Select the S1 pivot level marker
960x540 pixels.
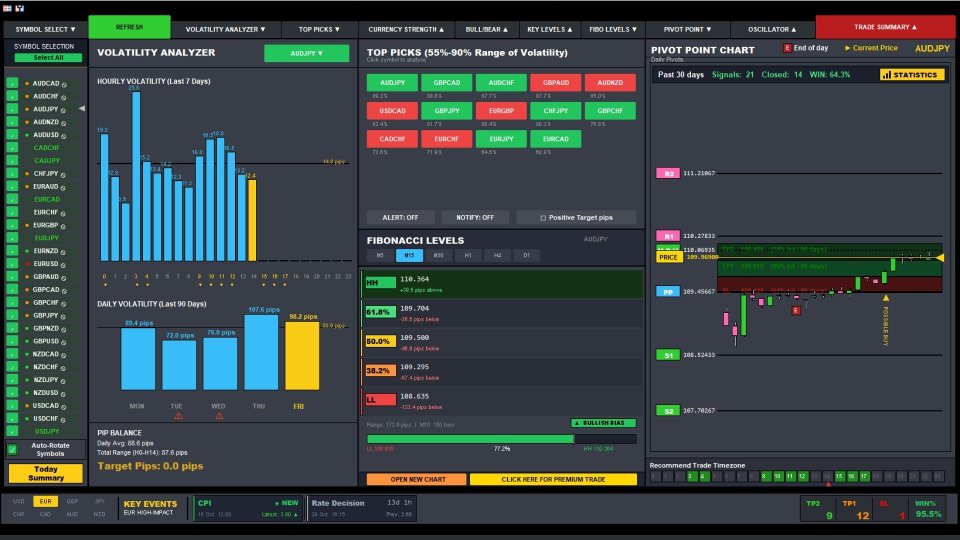(668, 355)
